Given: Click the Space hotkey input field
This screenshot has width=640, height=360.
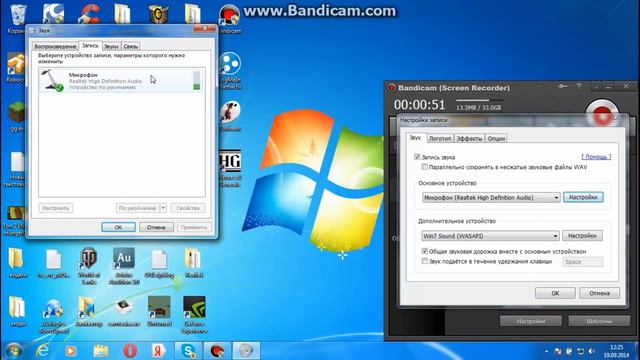Looking at the screenshot, I should tap(583, 262).
